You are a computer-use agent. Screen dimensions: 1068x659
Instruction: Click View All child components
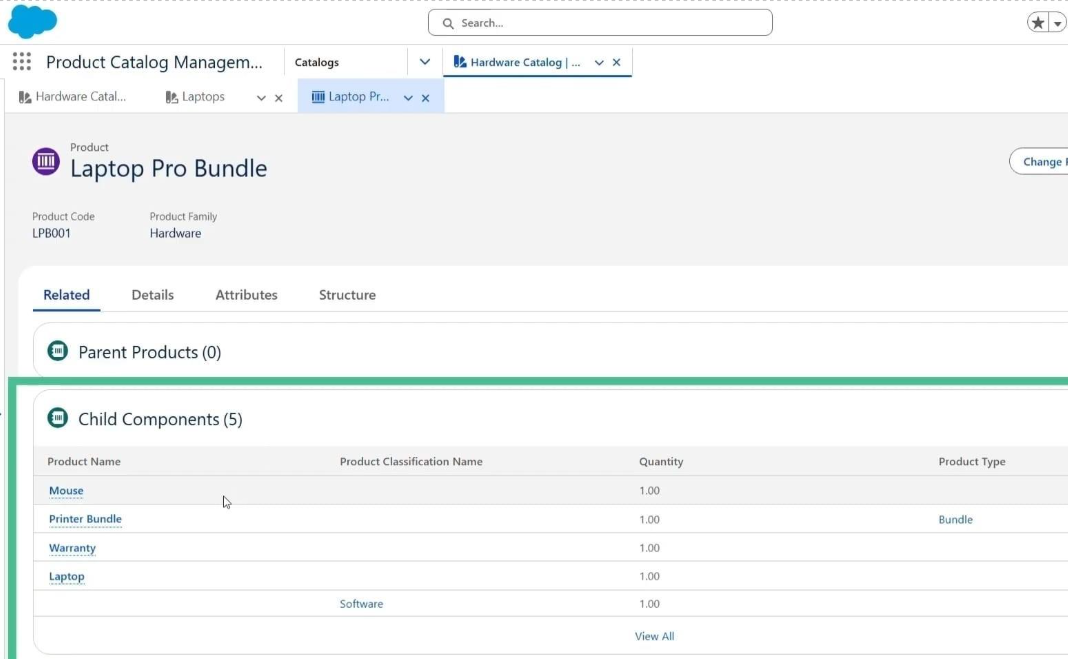pos(654,636)
